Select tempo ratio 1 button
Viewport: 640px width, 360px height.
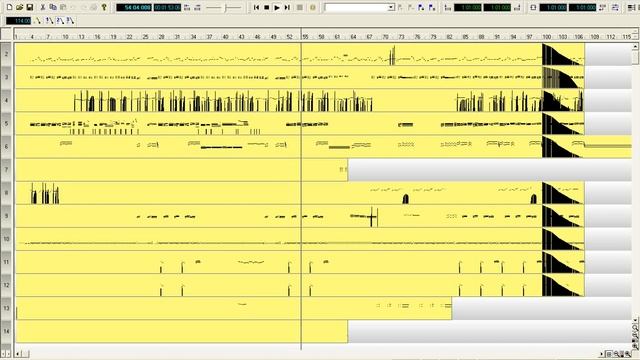(x=49, y=20)
